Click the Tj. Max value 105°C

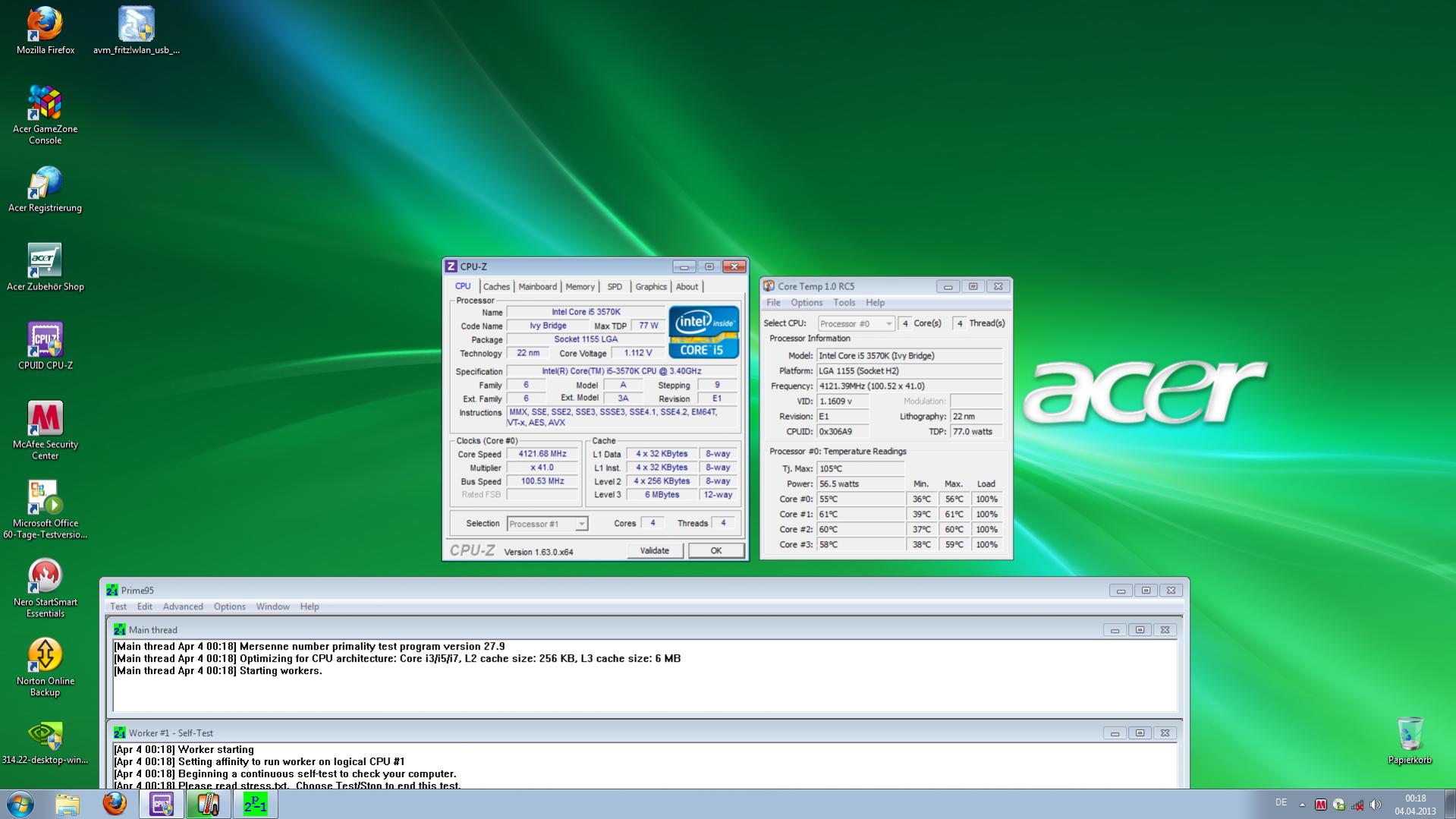click(x=860, y=468)
